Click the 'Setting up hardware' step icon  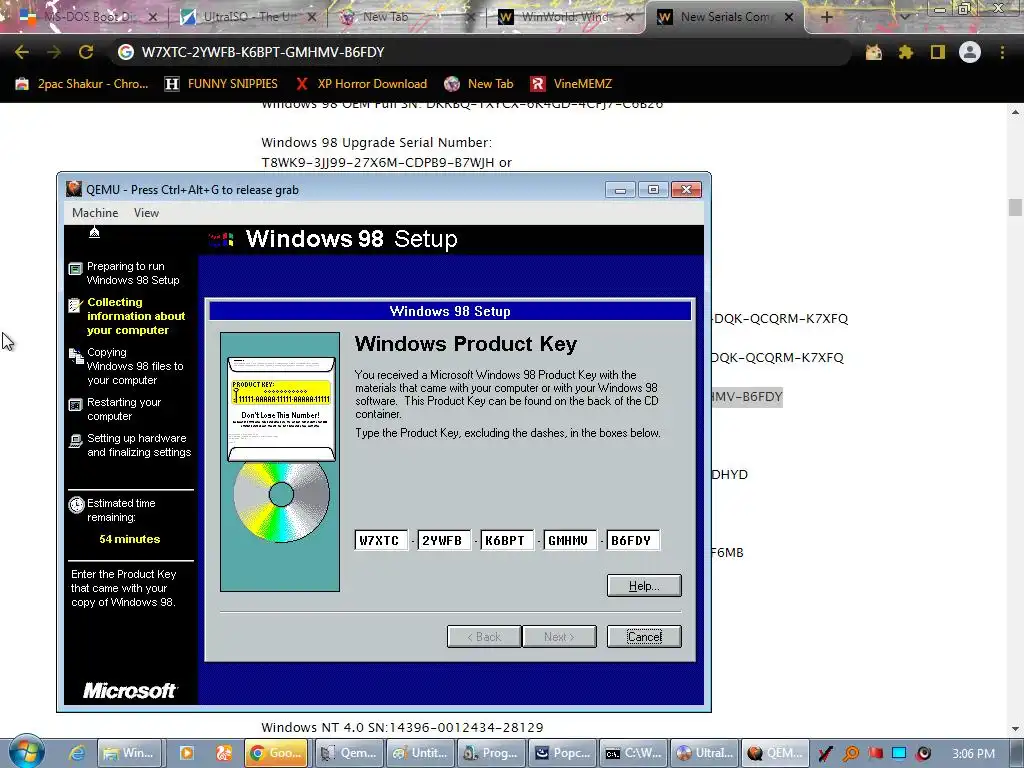click(x=76, y=441)
